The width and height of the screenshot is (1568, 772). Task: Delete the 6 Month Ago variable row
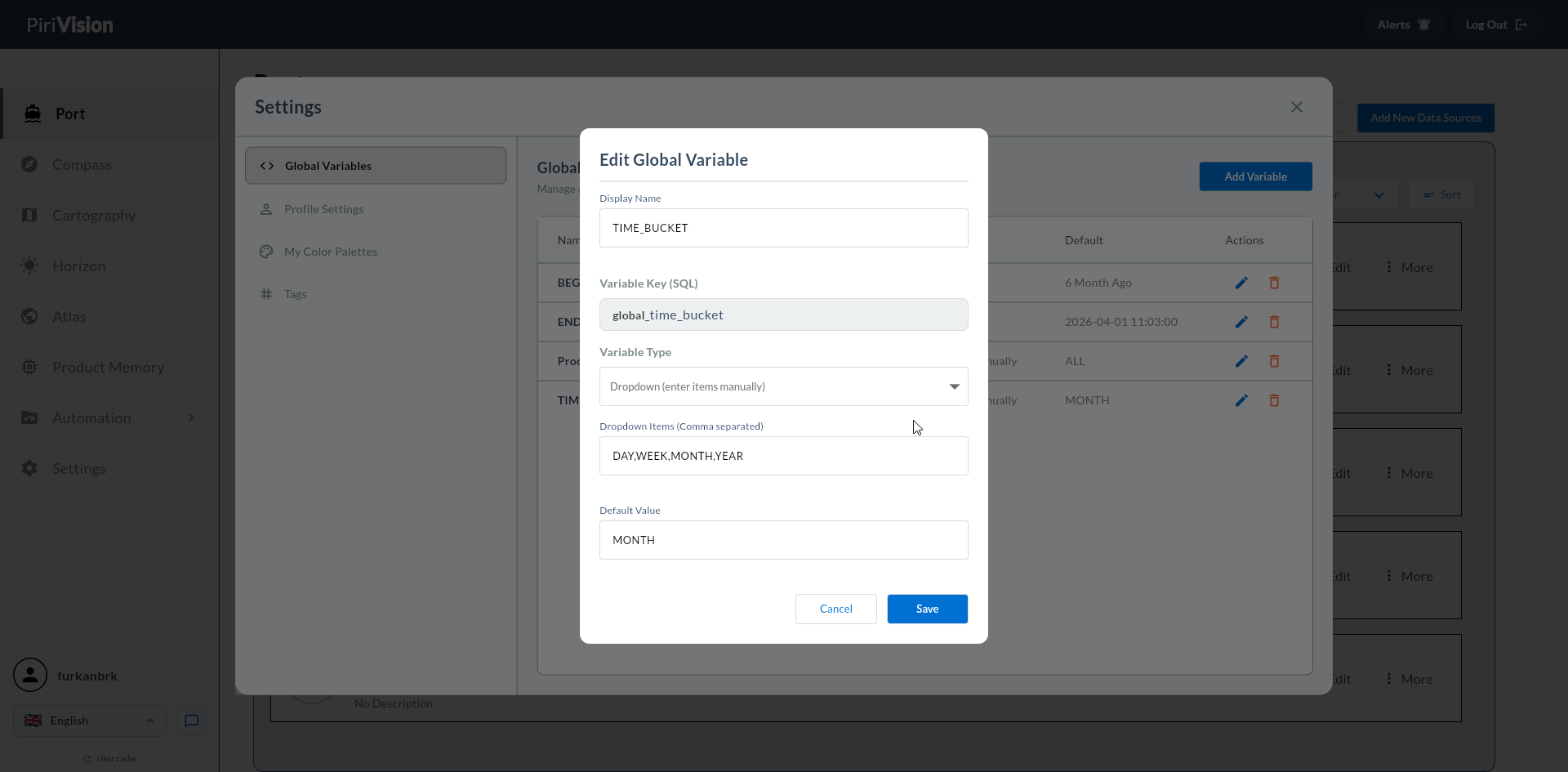pyautogui.click(x=1274, y=283)
